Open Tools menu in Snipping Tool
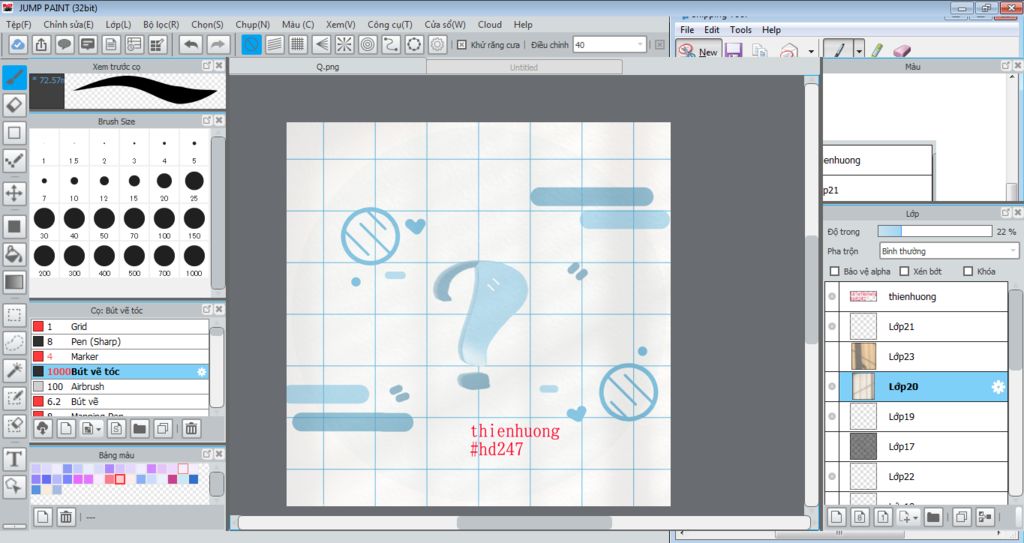The image size is (1024, 543). pyautogui.click(x=741, y=29)
